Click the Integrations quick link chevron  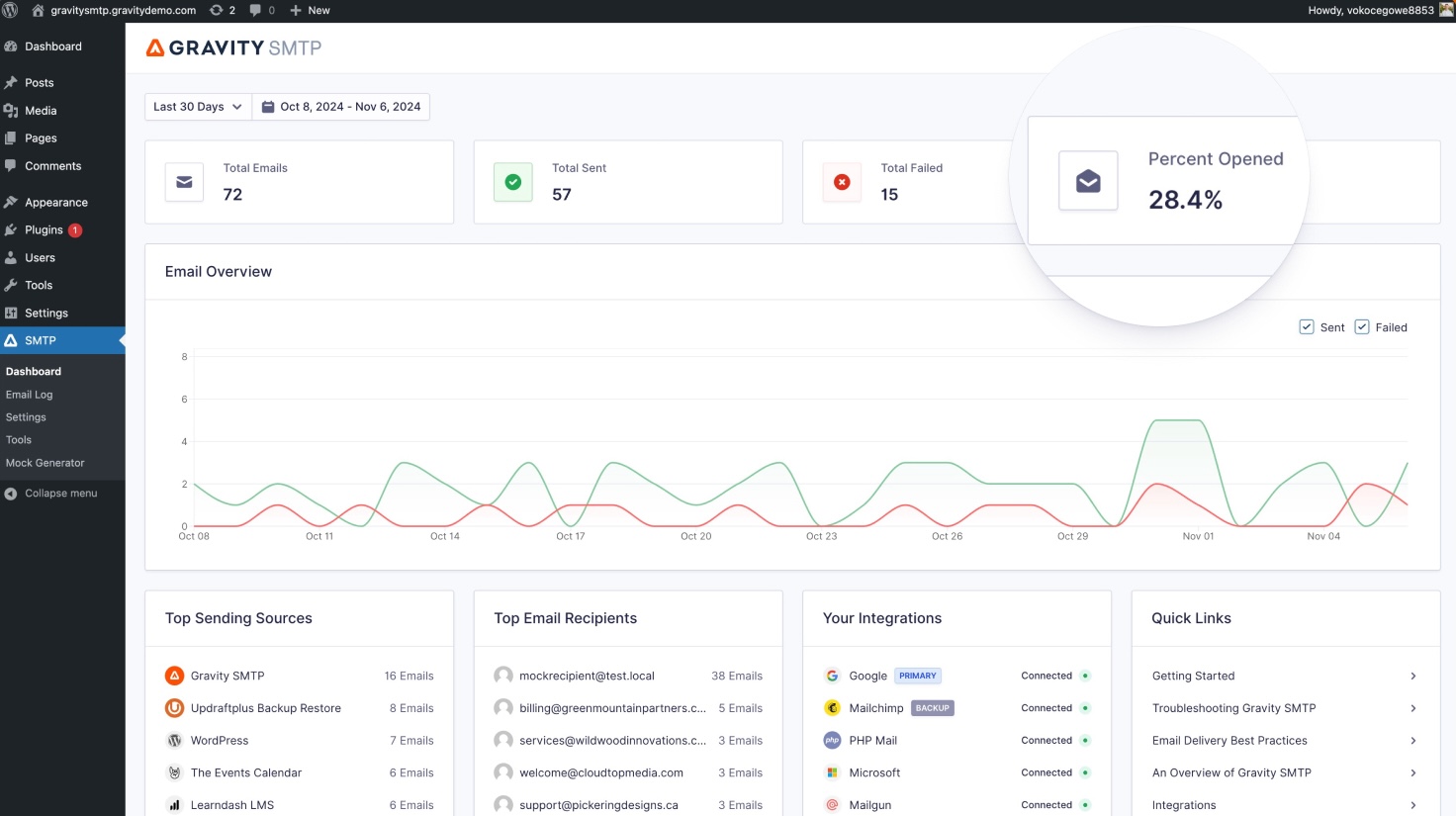click(1413, 805)
